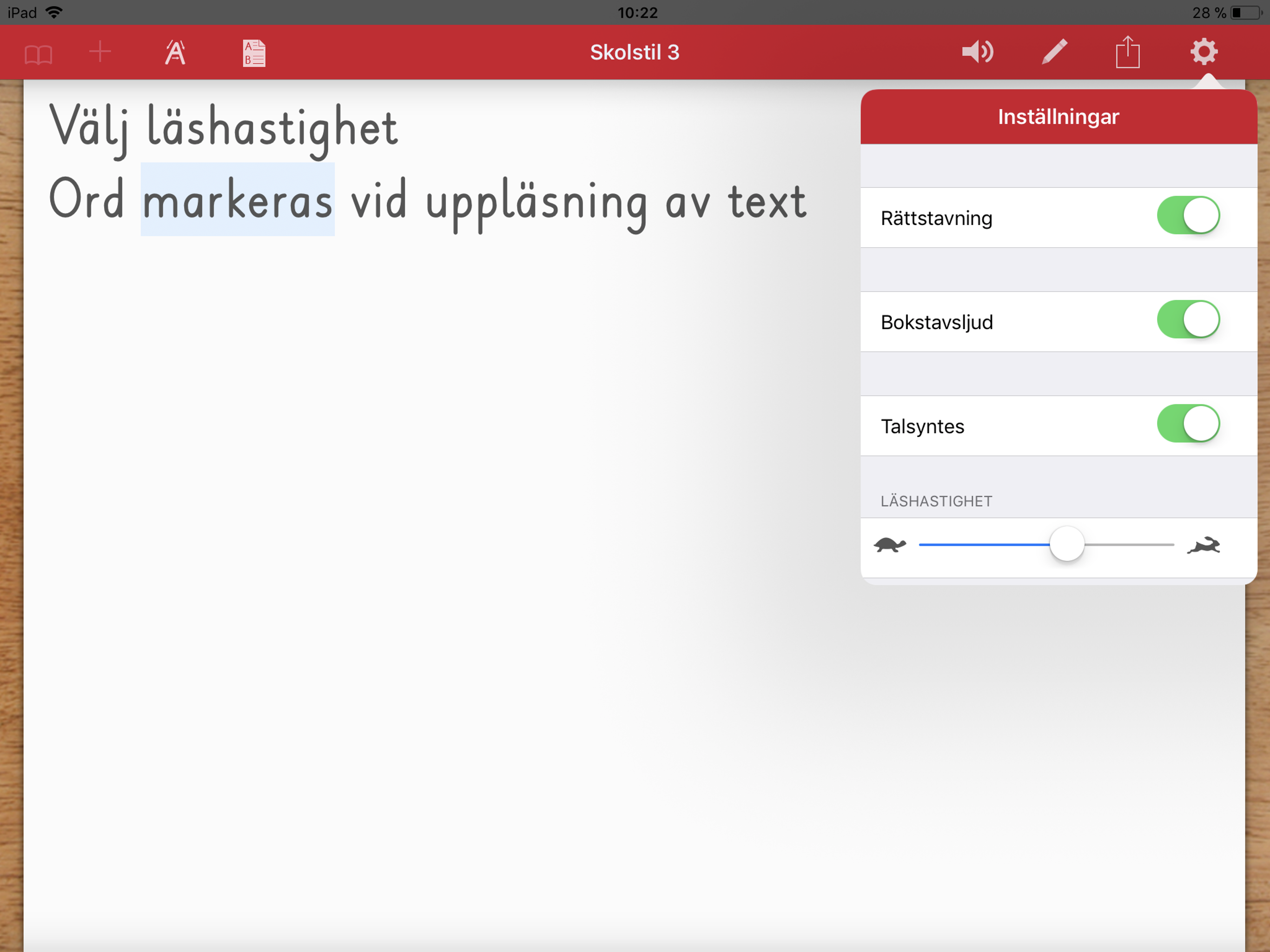
Task: Click the Skolstil 3 document title
Action: (x=635, y=52)
